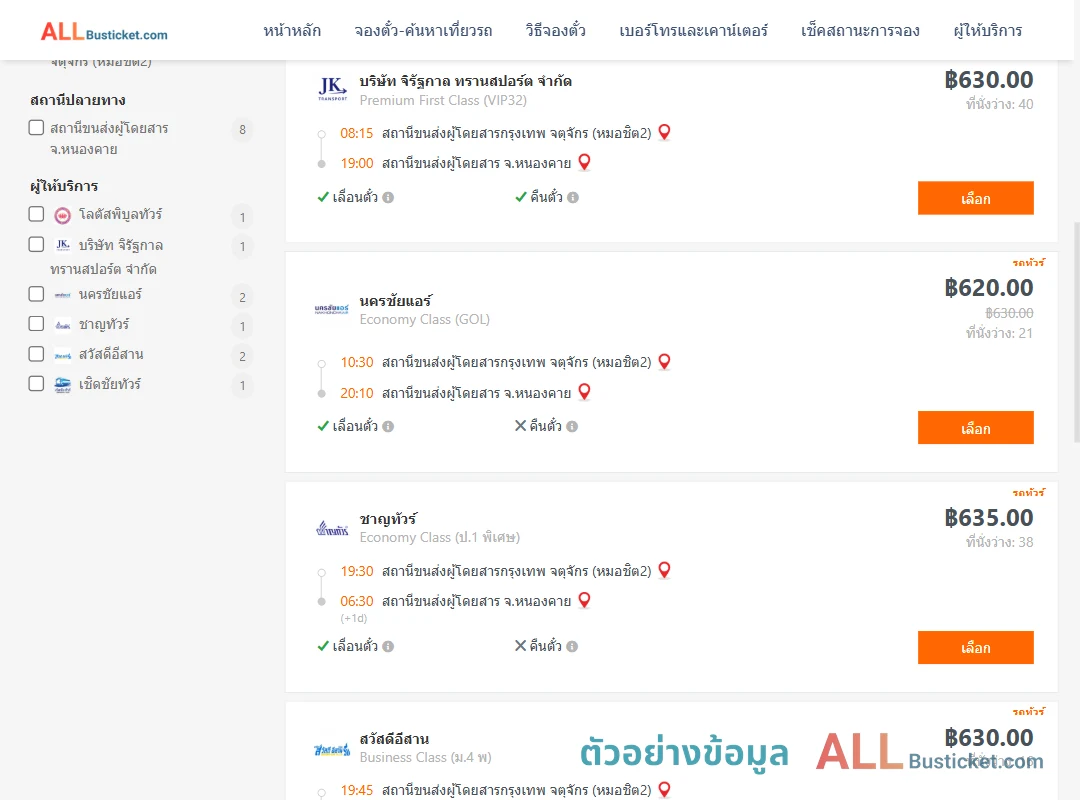Open the เช็คสถานะการจอง menu item
1080x800 pixels.
860,30
